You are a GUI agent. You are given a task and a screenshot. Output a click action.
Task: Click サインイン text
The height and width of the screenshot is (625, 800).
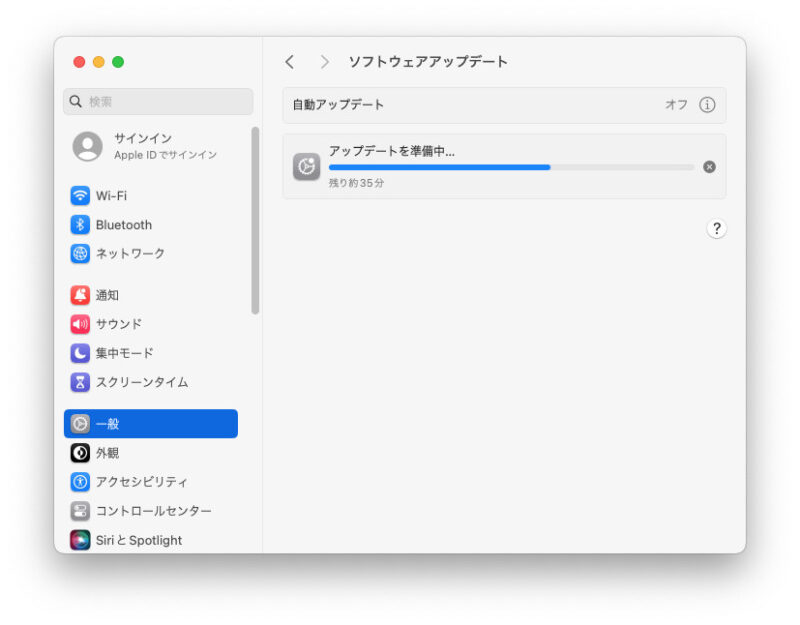coord(143,138)
